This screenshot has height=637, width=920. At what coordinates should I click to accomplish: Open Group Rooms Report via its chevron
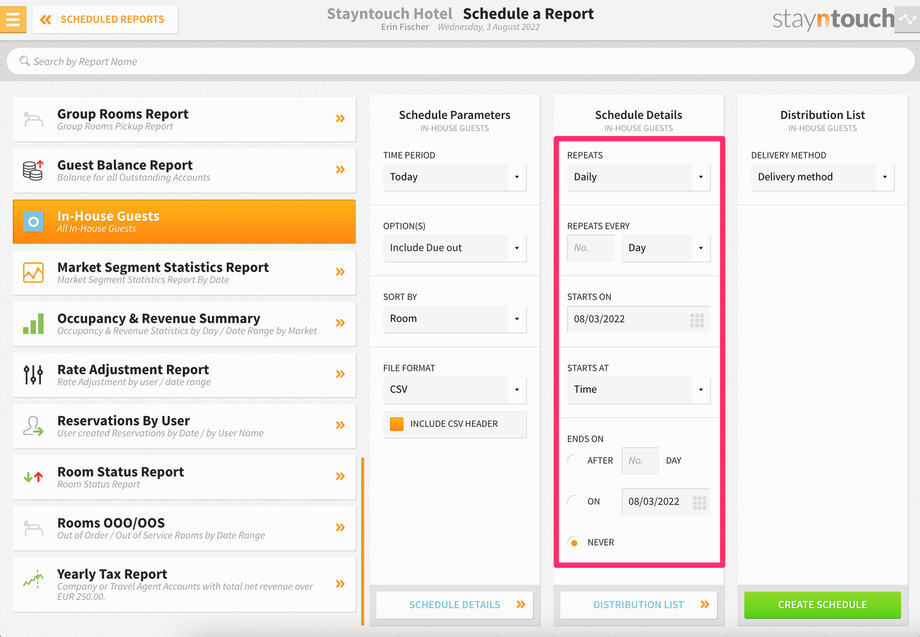tap(340, 118)
